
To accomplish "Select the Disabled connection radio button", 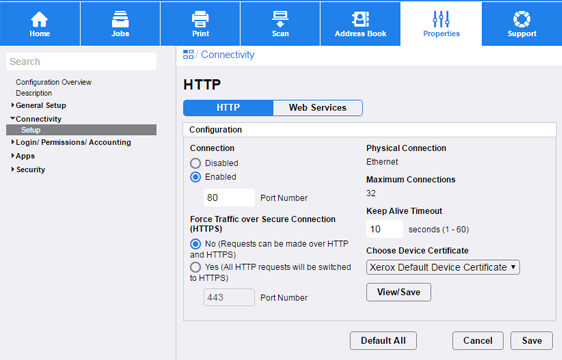I will [x=195, y=164].
